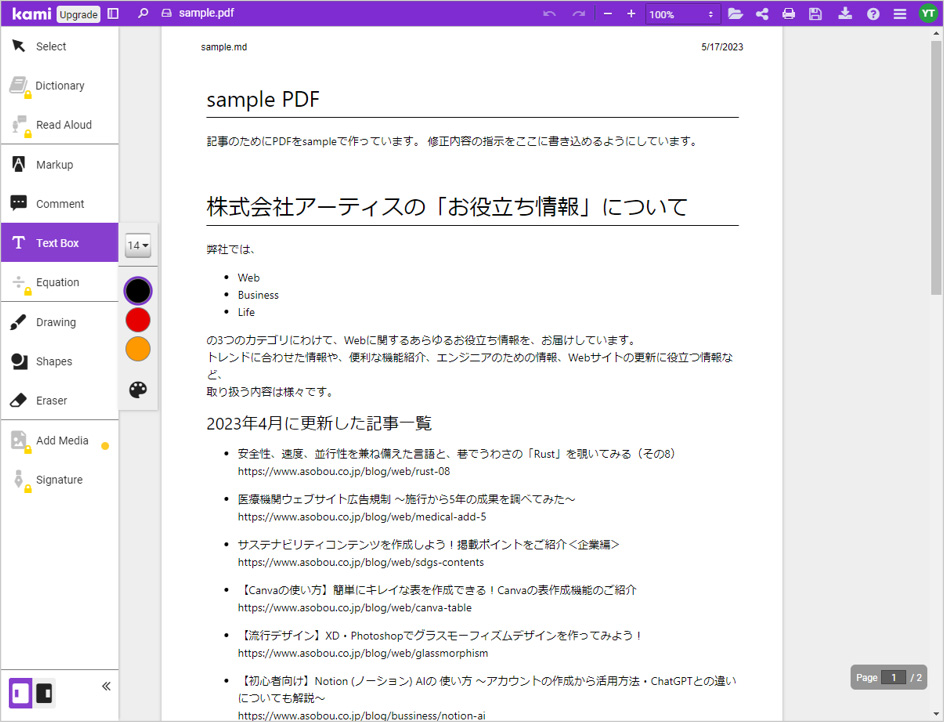Click the kami logo

(x=31, y=13)
